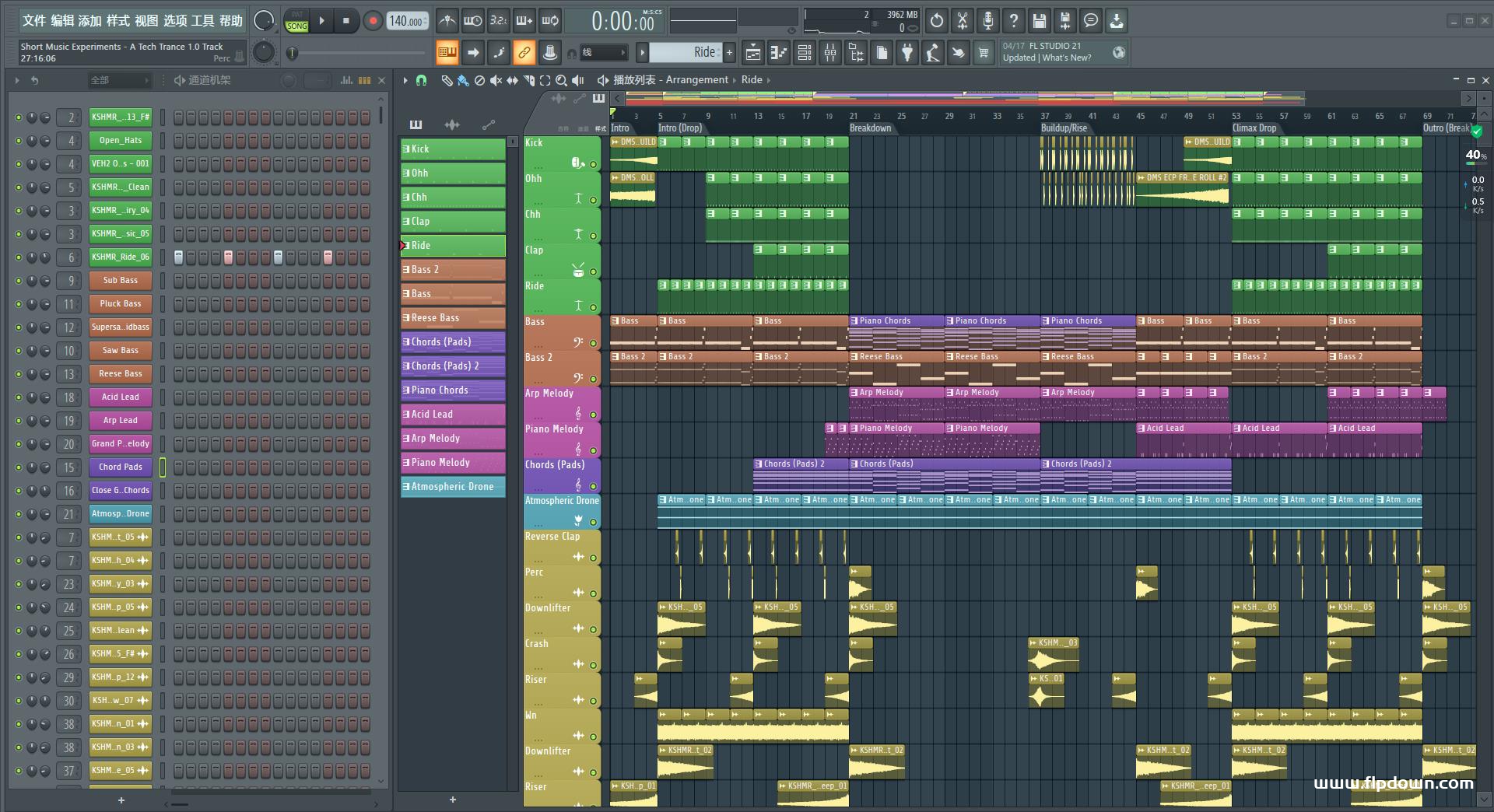Open the 编辑 menu
The image size is (1494, 812).
(62, 21)
